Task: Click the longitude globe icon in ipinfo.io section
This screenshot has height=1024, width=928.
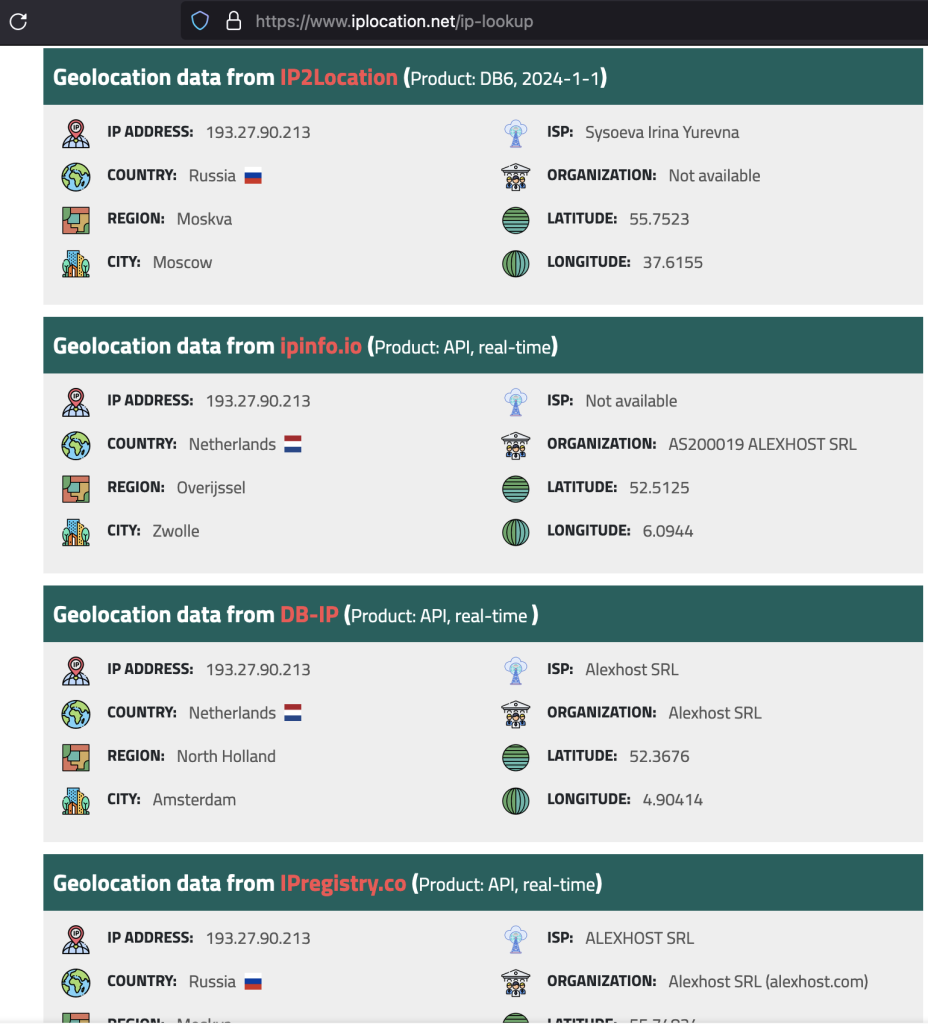Action: pyautogui.click(x=515, y=532)
